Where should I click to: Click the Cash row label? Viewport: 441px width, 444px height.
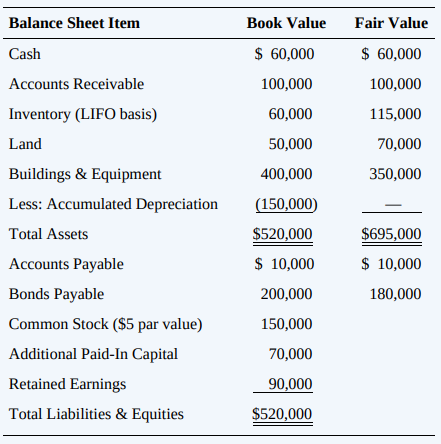click(25, 54)
